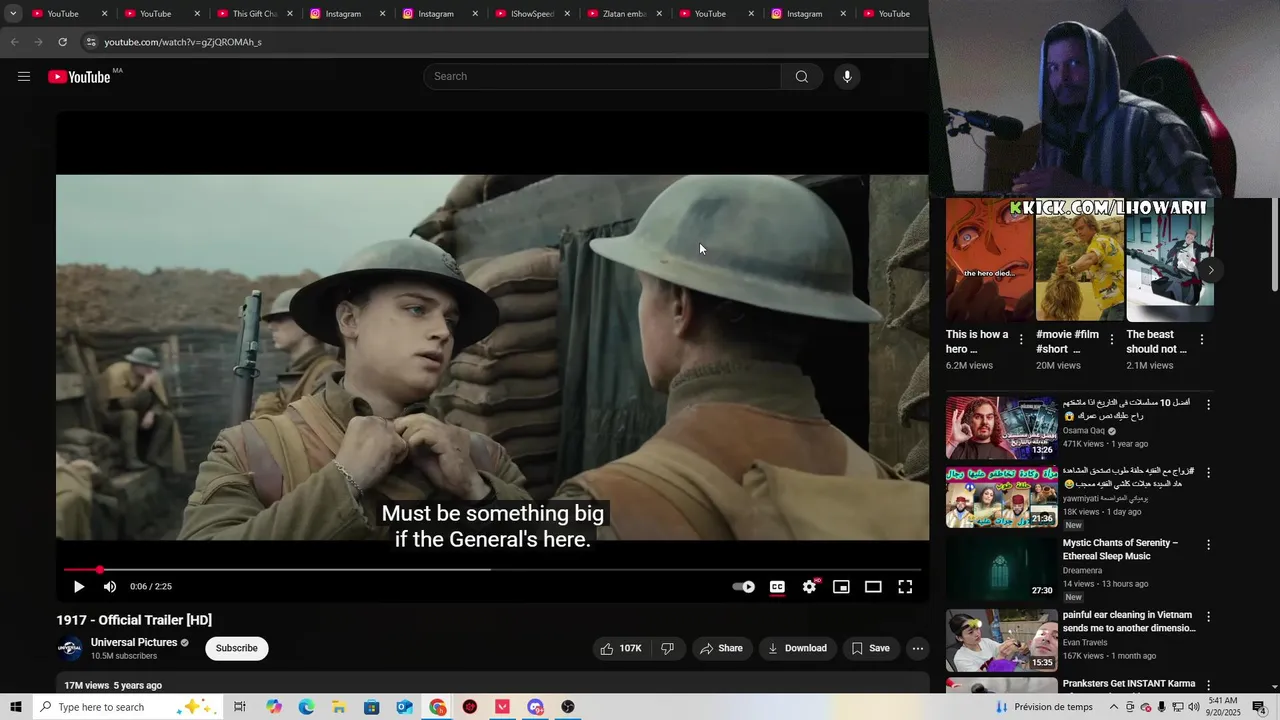Toggle theater mode in the player
This screenshot has width=1280, height=720.
click(x=873, y=587)
